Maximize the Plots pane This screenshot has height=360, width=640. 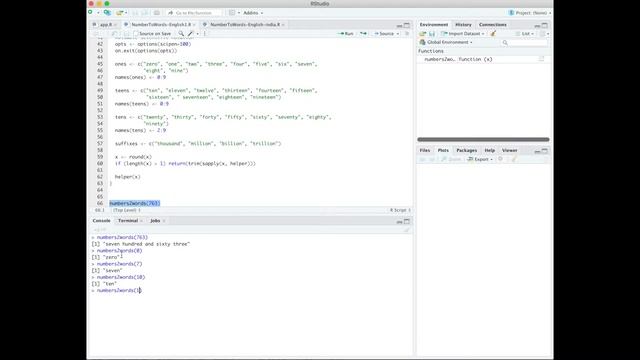pos(545,151)
